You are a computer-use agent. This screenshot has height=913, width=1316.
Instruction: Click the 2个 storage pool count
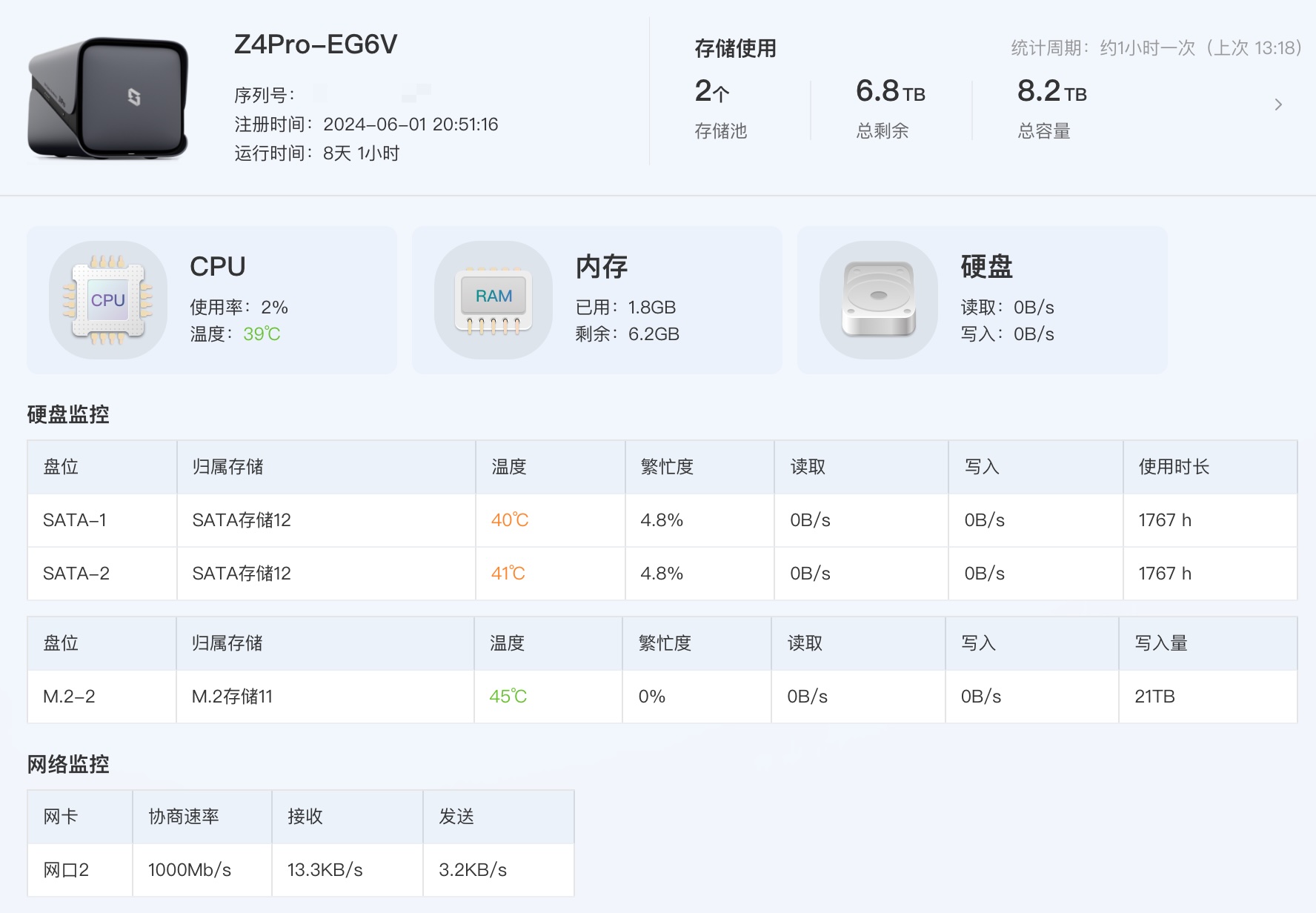(x=712, y=91)
